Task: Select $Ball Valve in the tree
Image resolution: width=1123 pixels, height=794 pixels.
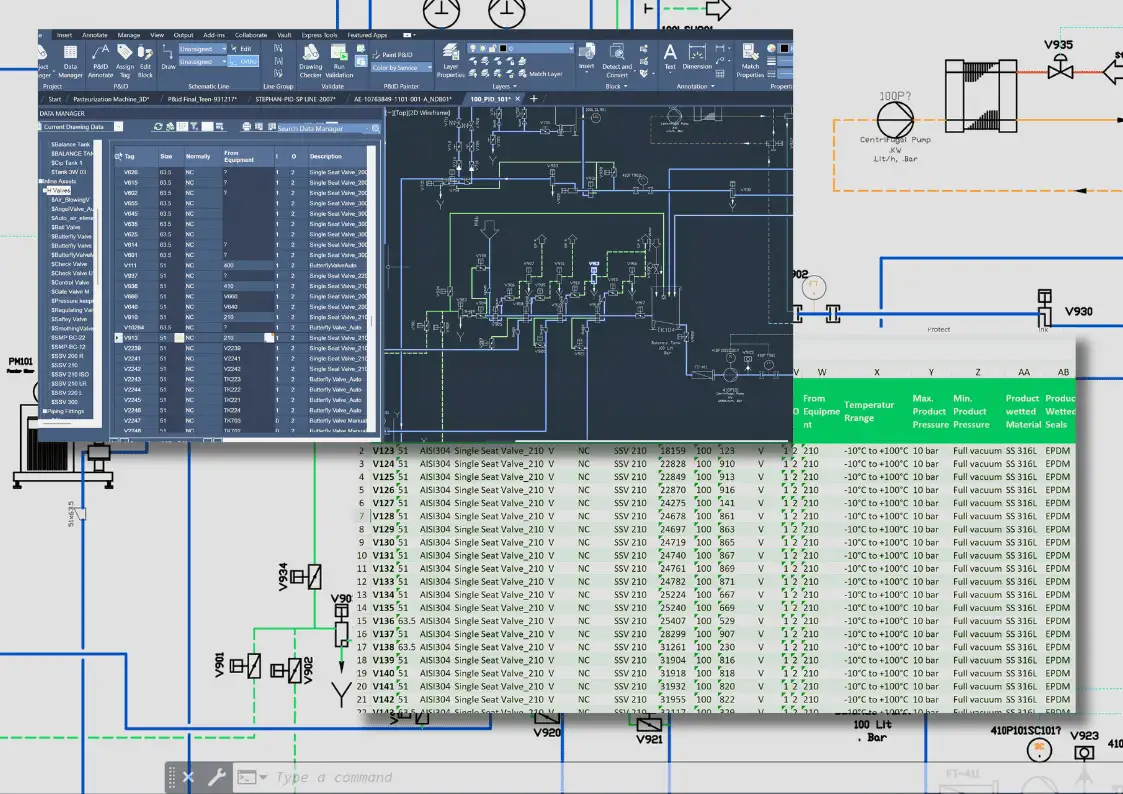Action: point(65,227)
